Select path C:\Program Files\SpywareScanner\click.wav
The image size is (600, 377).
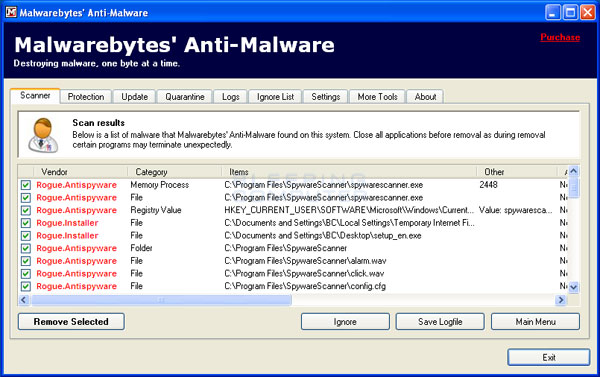tap(304, 273)
